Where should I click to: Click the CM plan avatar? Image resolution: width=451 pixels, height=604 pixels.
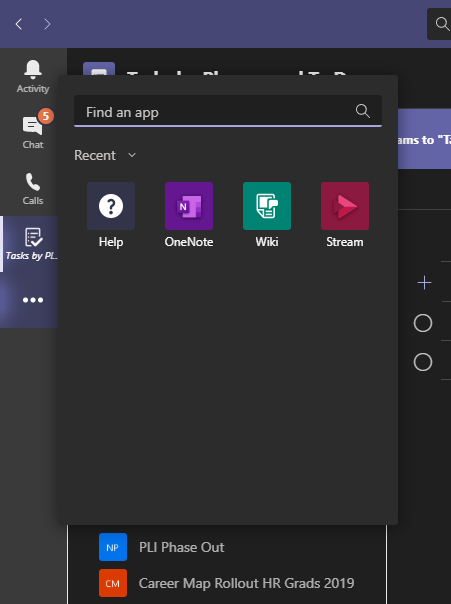coord(113,583)
